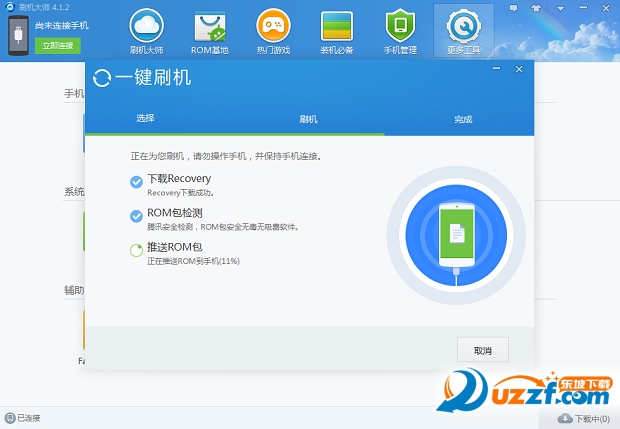The width and height of the screenshot is (620, 429).
Task: Open 手机管理 shield icon
Action: tap(400, 26)
